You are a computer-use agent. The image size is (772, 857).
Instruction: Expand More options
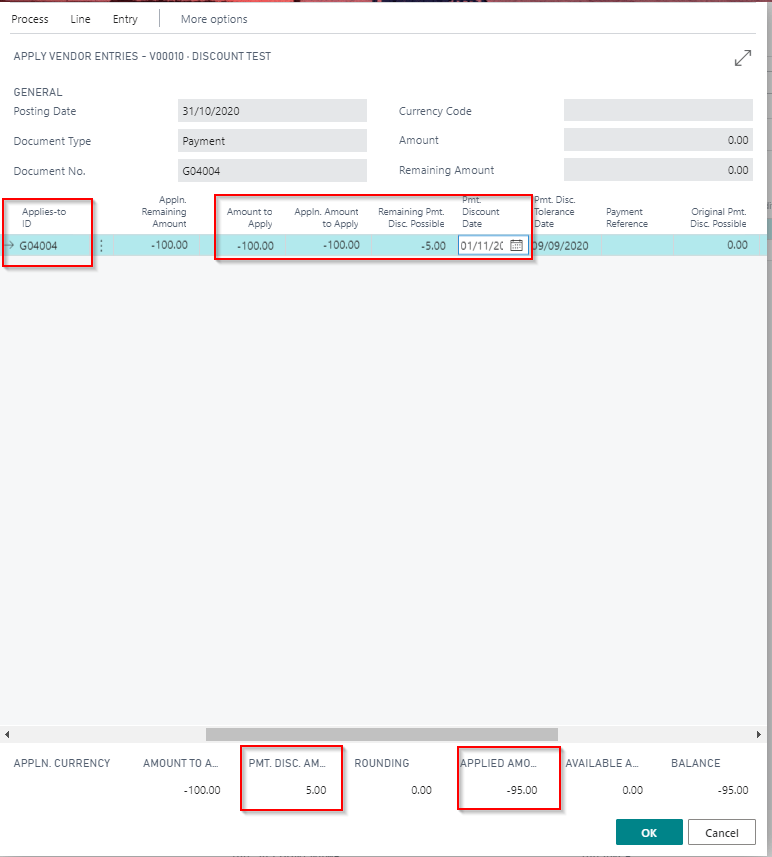coord(214,19)
